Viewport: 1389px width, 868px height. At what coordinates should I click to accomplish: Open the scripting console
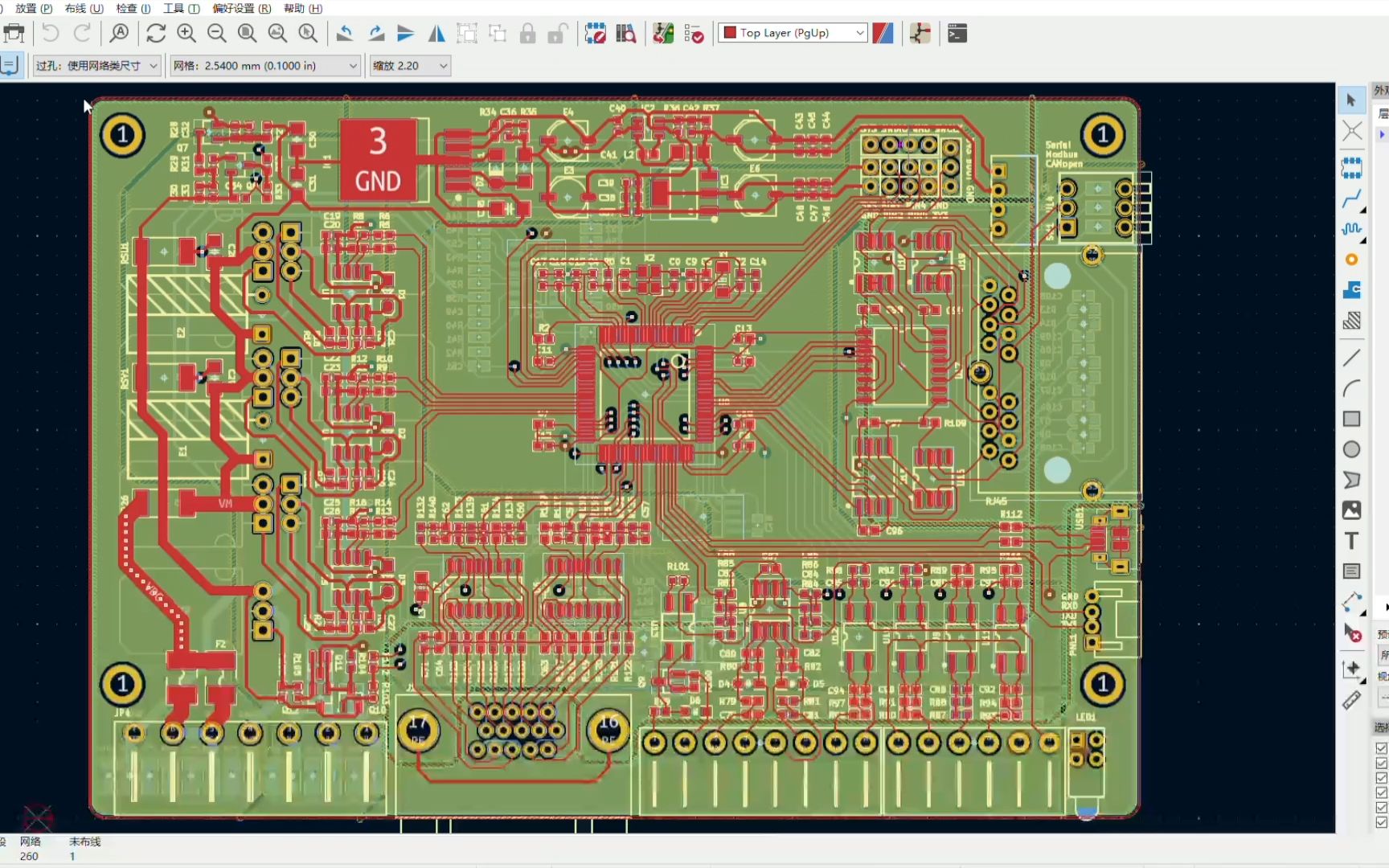tap(957, 33)
